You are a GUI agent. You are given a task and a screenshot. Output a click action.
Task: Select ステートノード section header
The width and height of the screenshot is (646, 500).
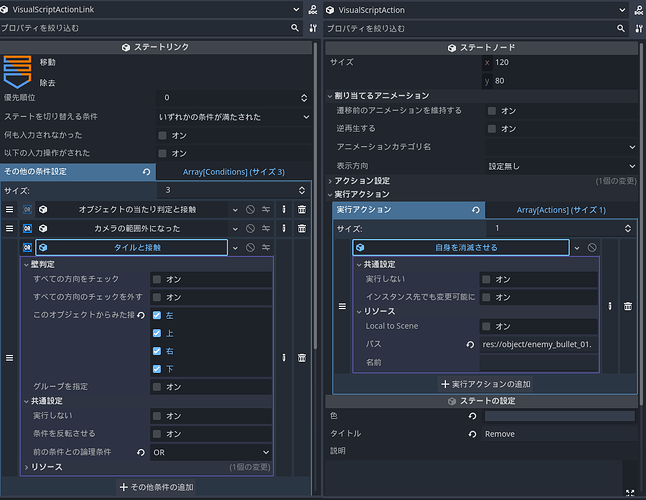coord(481,47)
